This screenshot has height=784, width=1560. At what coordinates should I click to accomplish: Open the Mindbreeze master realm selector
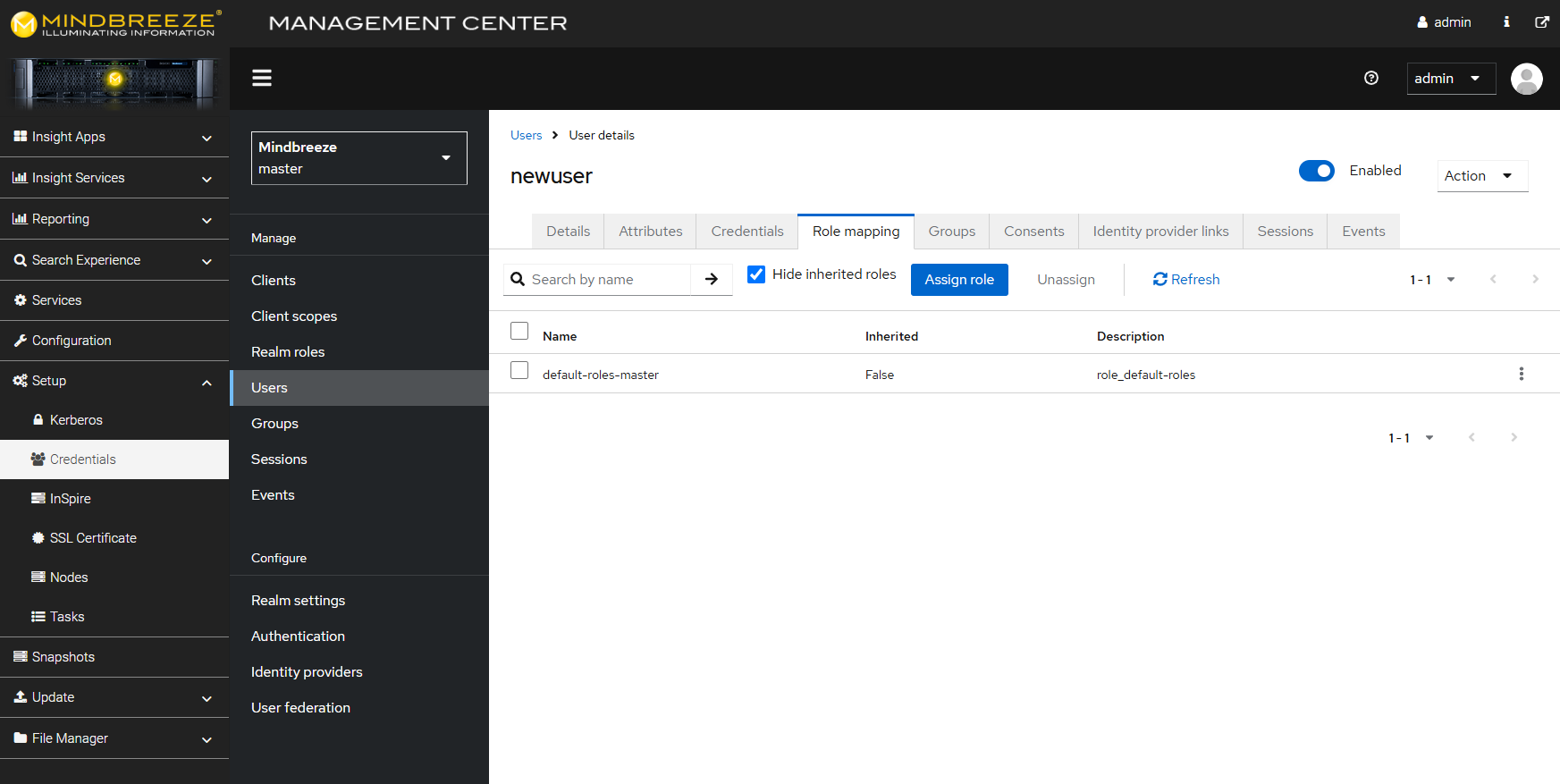[359, 158]
